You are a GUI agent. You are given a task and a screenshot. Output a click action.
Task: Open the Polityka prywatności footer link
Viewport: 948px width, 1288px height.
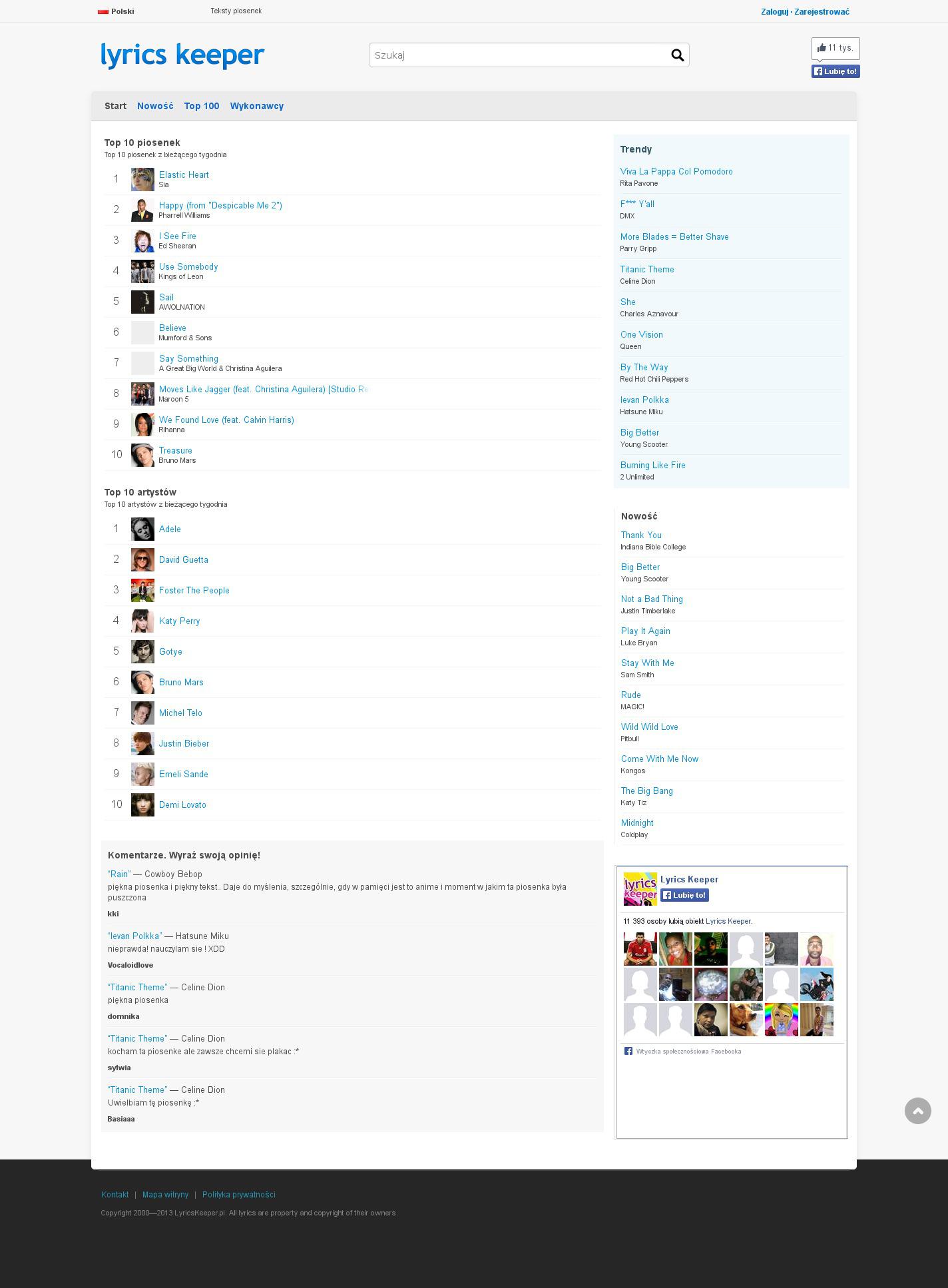239,1195
